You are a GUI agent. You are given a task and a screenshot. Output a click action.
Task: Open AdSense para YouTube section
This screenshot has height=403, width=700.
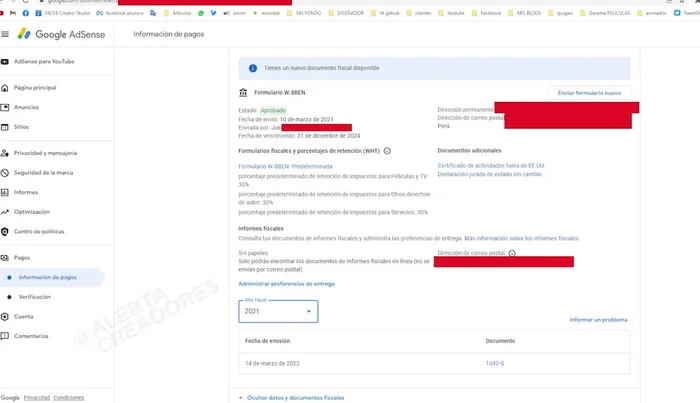[44, 62]
